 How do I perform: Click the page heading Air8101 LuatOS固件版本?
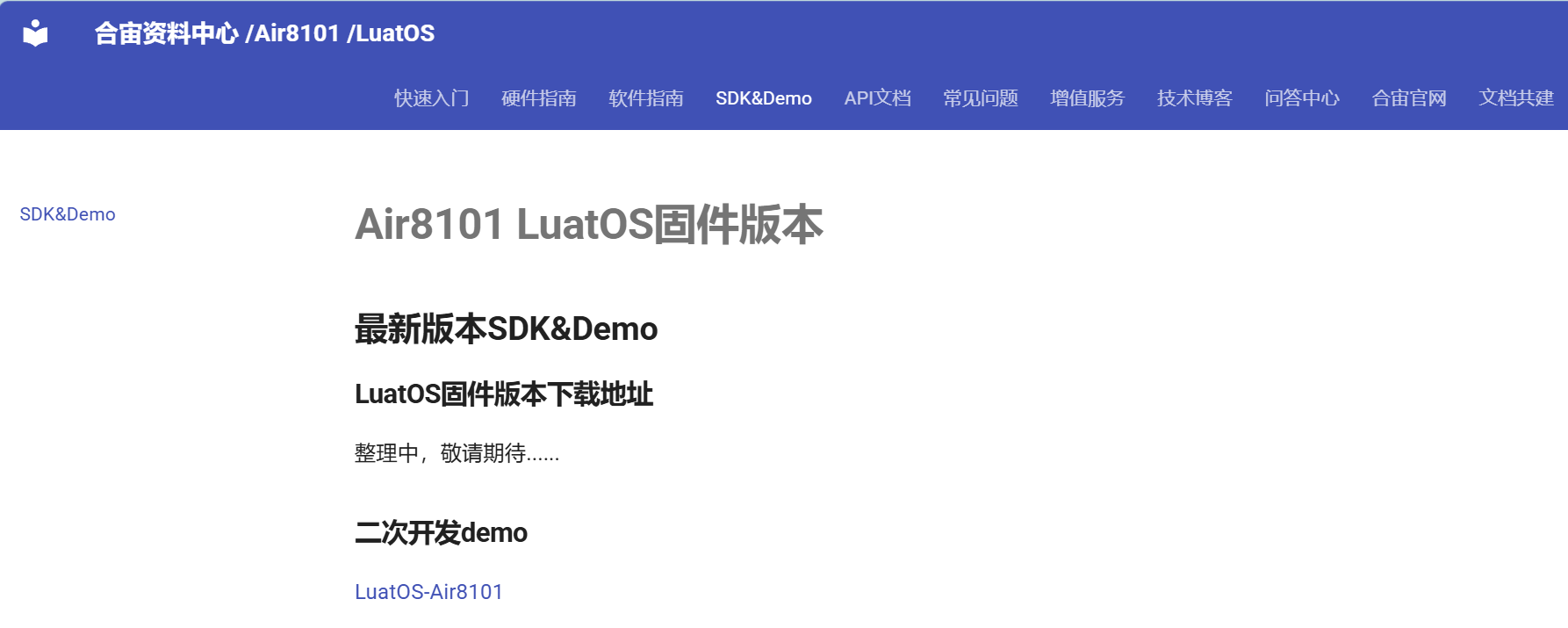pyautogui.click(x=589, y=224)
